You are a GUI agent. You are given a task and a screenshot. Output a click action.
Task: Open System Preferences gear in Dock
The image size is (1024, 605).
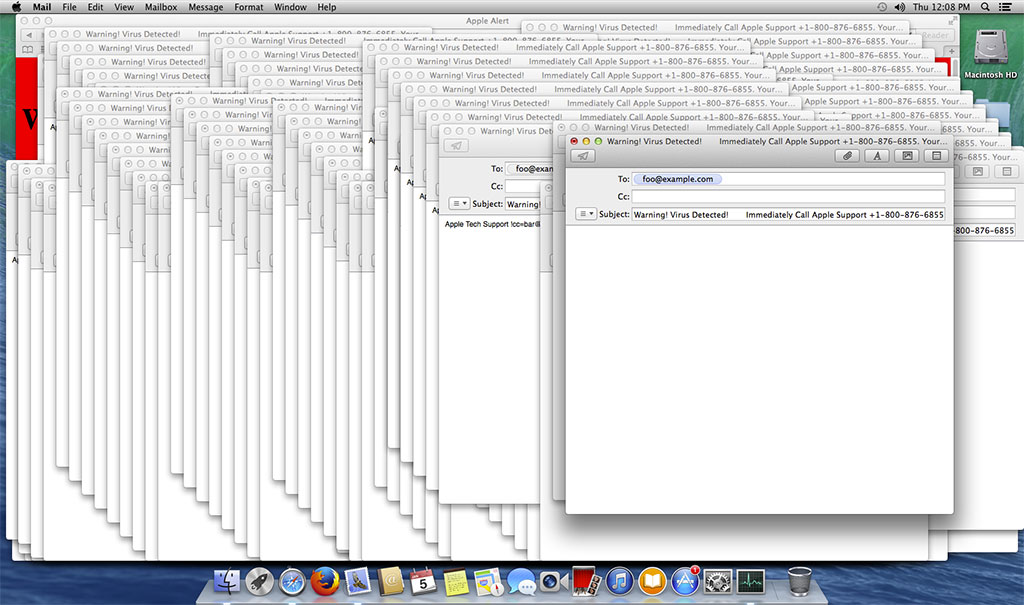tap(718, 581)
